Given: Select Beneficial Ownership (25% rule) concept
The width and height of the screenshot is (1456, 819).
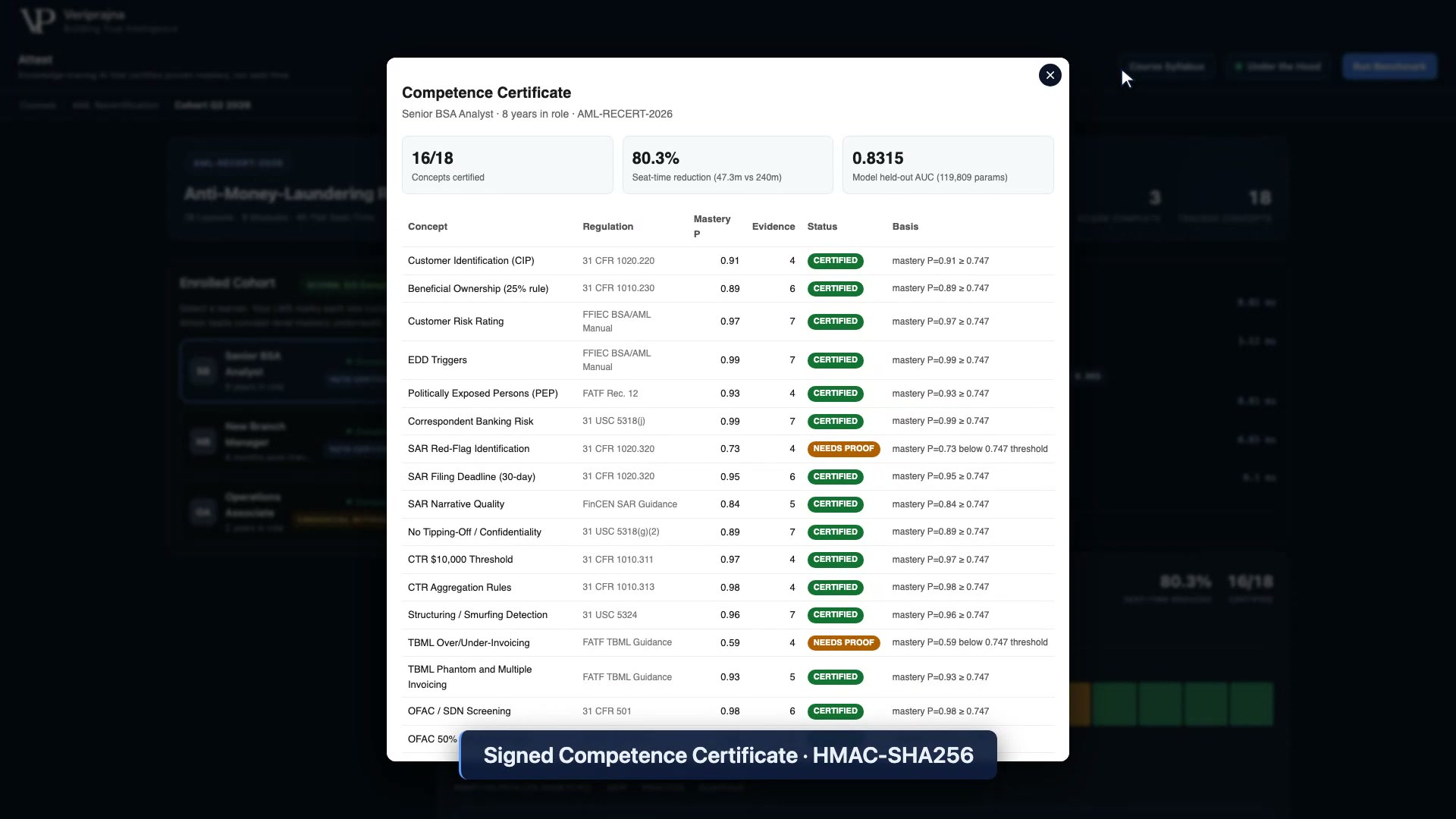Looking at the screenshot, I should click(x=478, y=289).
